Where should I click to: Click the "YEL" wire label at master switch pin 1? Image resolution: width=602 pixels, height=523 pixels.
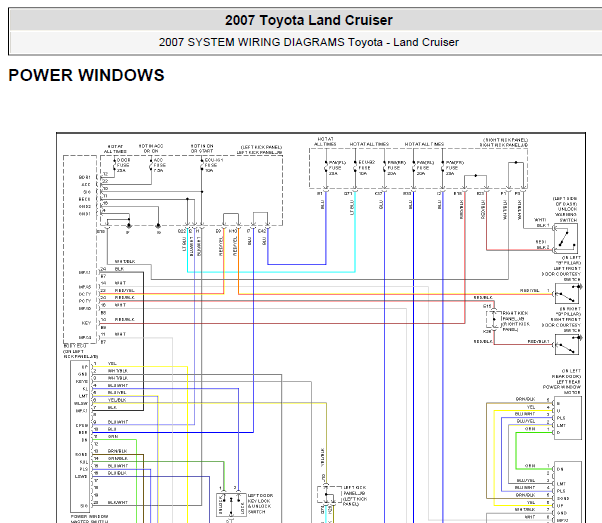tap(112, 363)
